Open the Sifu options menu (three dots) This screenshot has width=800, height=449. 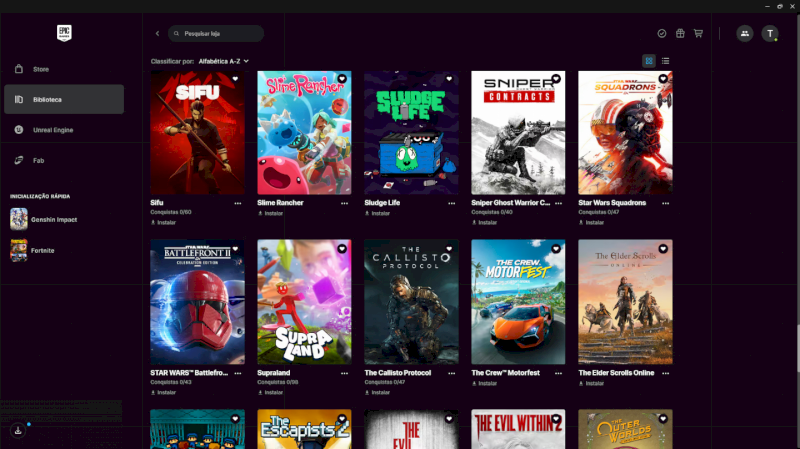[238, 203]
